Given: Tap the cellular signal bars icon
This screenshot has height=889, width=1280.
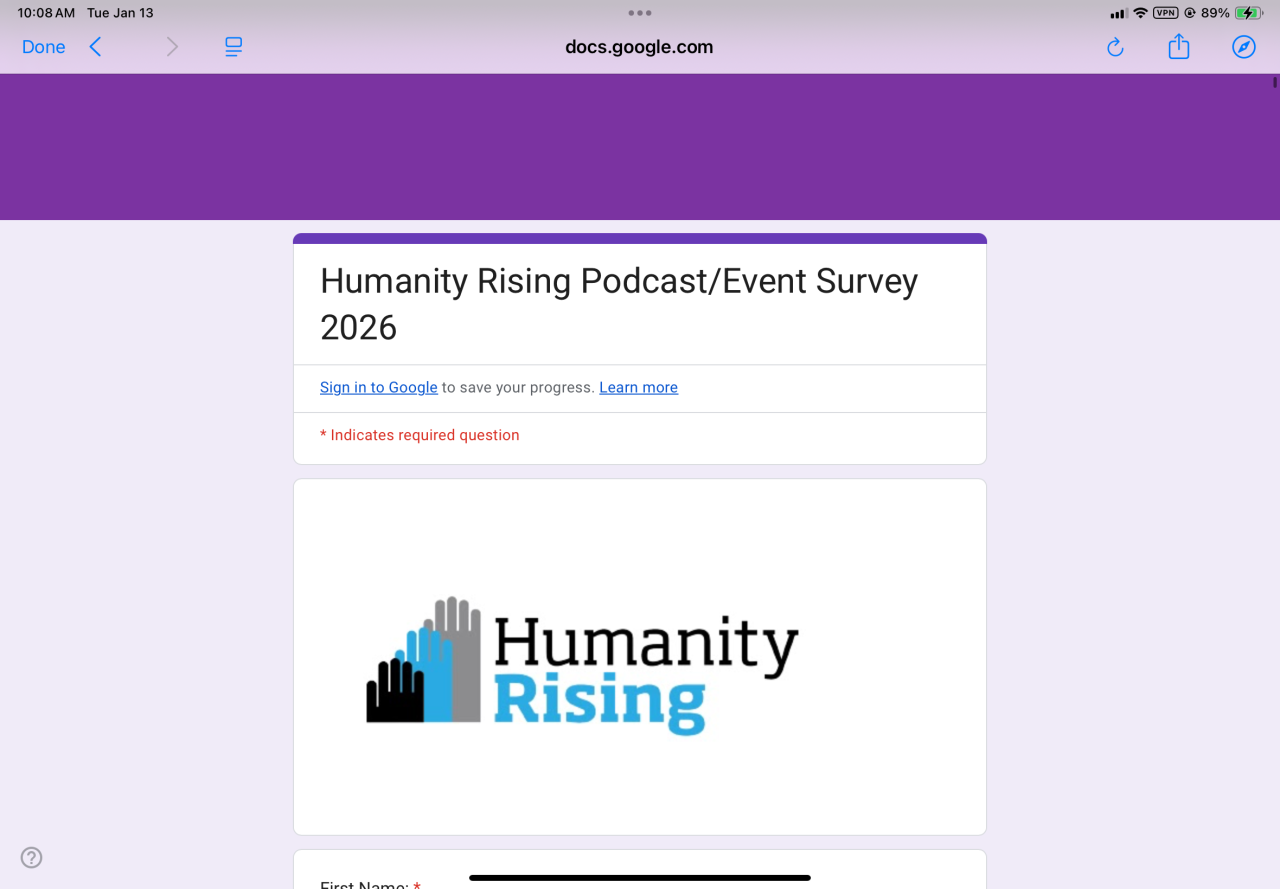Looking at the screenshot, I should (1119, 14).
